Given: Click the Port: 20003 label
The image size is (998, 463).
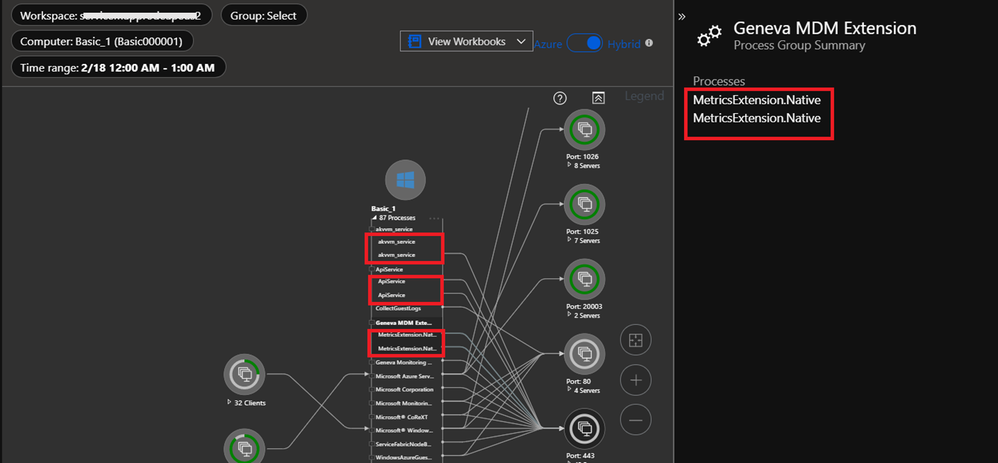Looking at the screenshot, I should [x=582, y=306].
